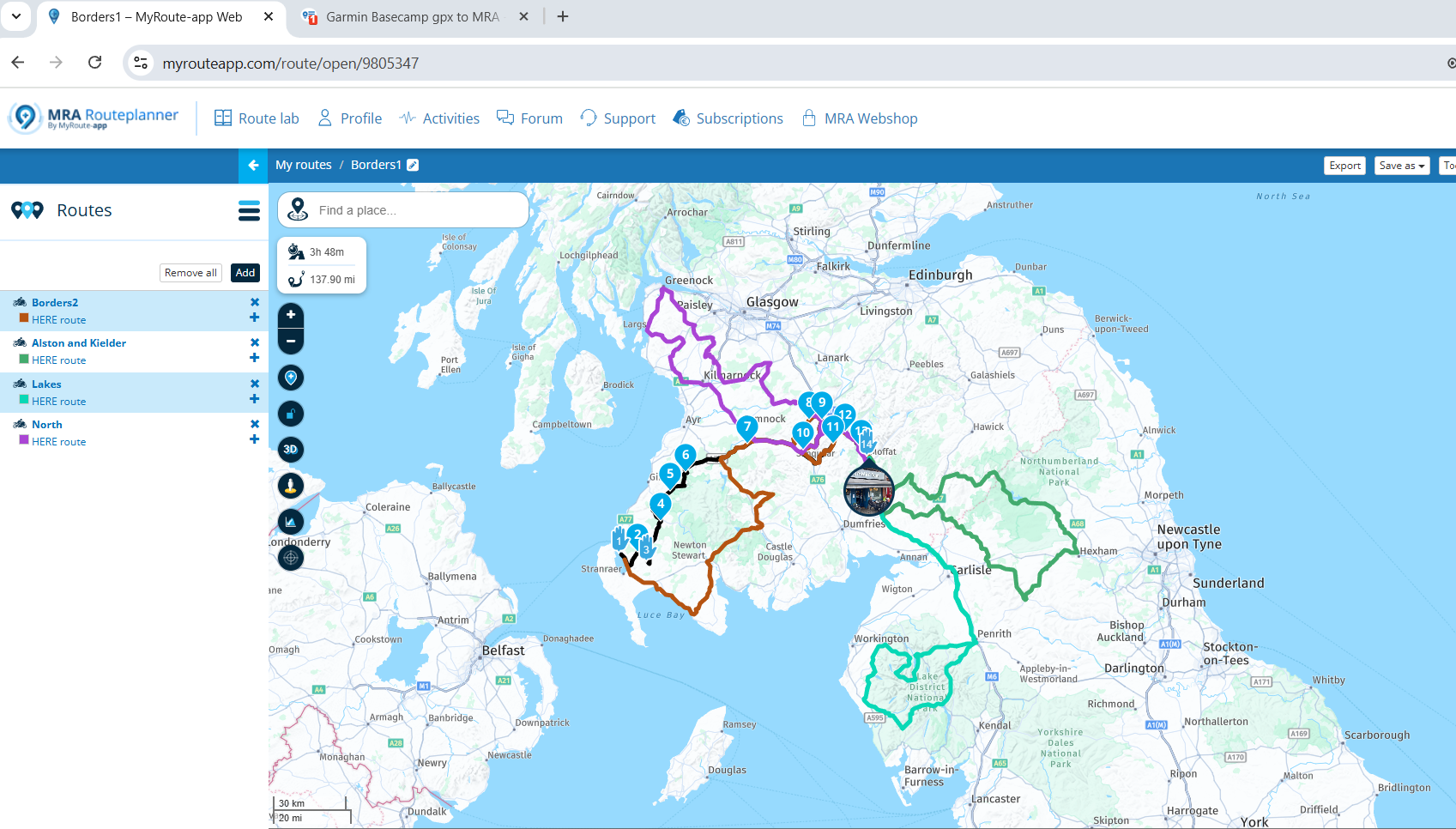The width and height of the screenshot is (1456, 829).
Task: Zoom out on the map
Action: coord(291,342)
